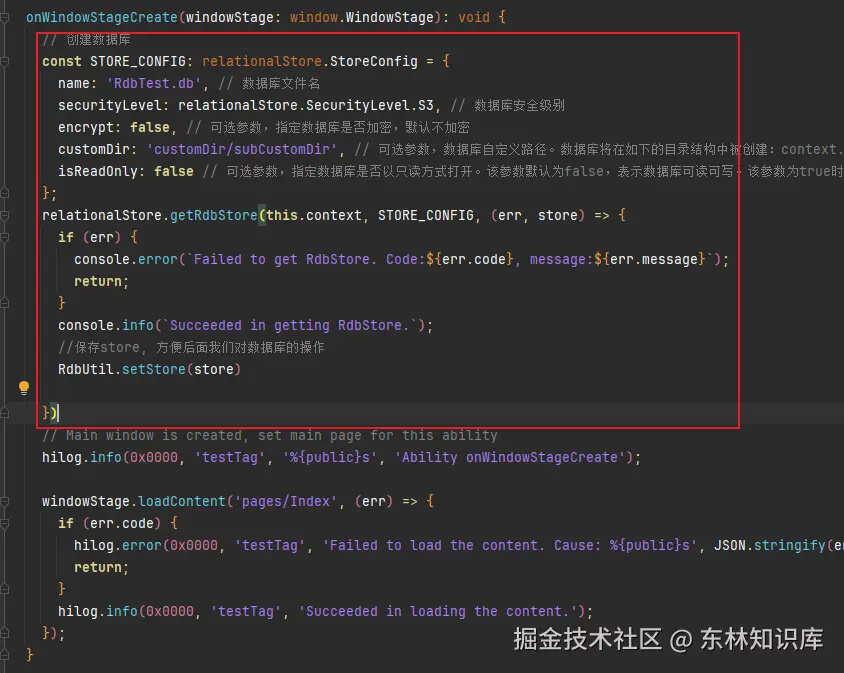
Task: Fold the 'if (err.code)' block
Action: point(5,523)
